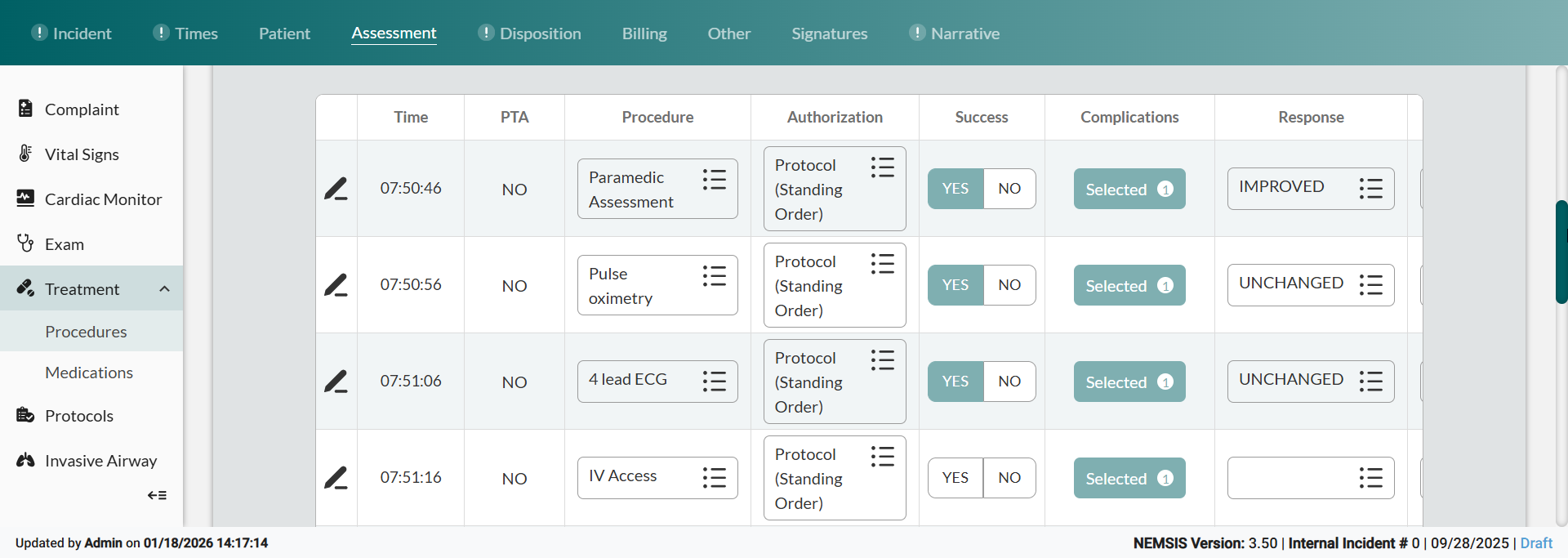Click the page vertical scrollbar thumb
The width and height of the screenshot is (1568, 558).
tap(1561, 252)
